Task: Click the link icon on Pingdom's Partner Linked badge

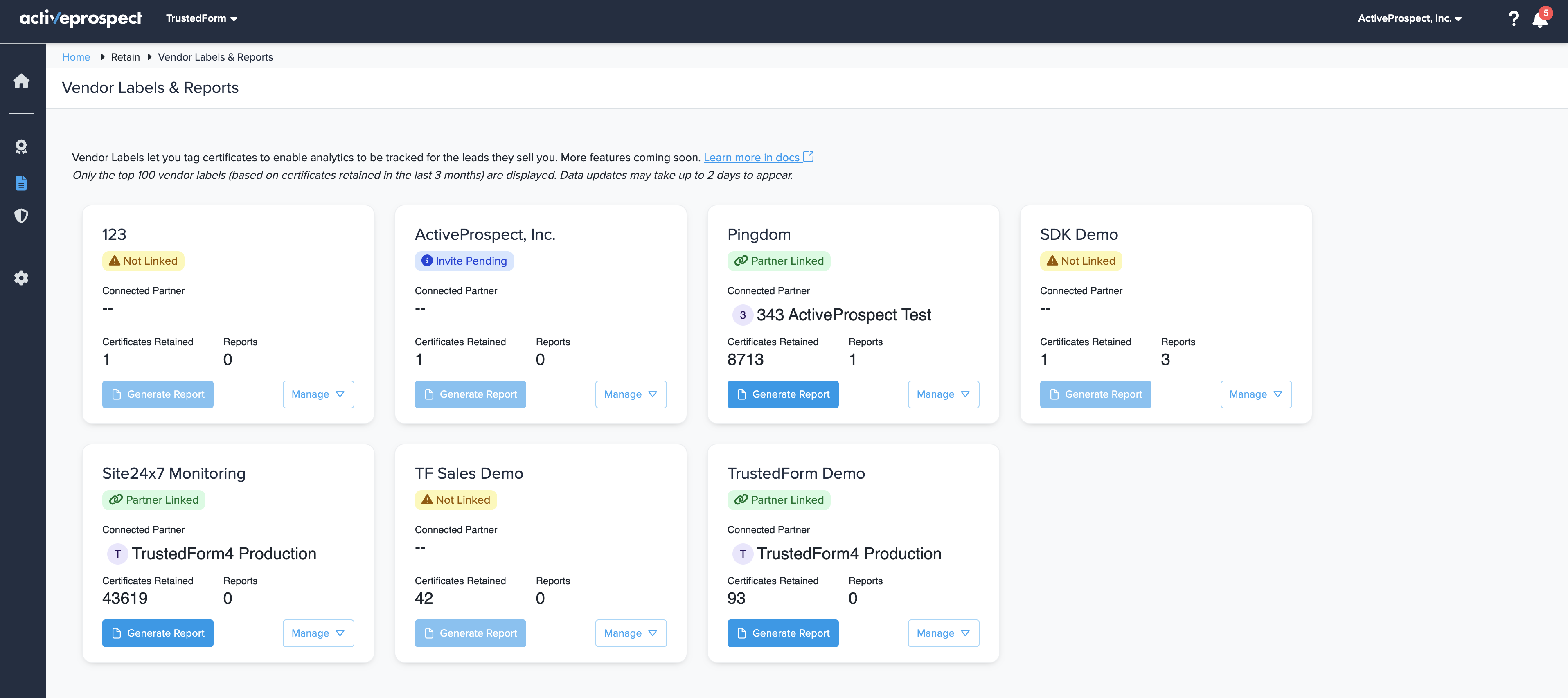Action: (741, 261)
